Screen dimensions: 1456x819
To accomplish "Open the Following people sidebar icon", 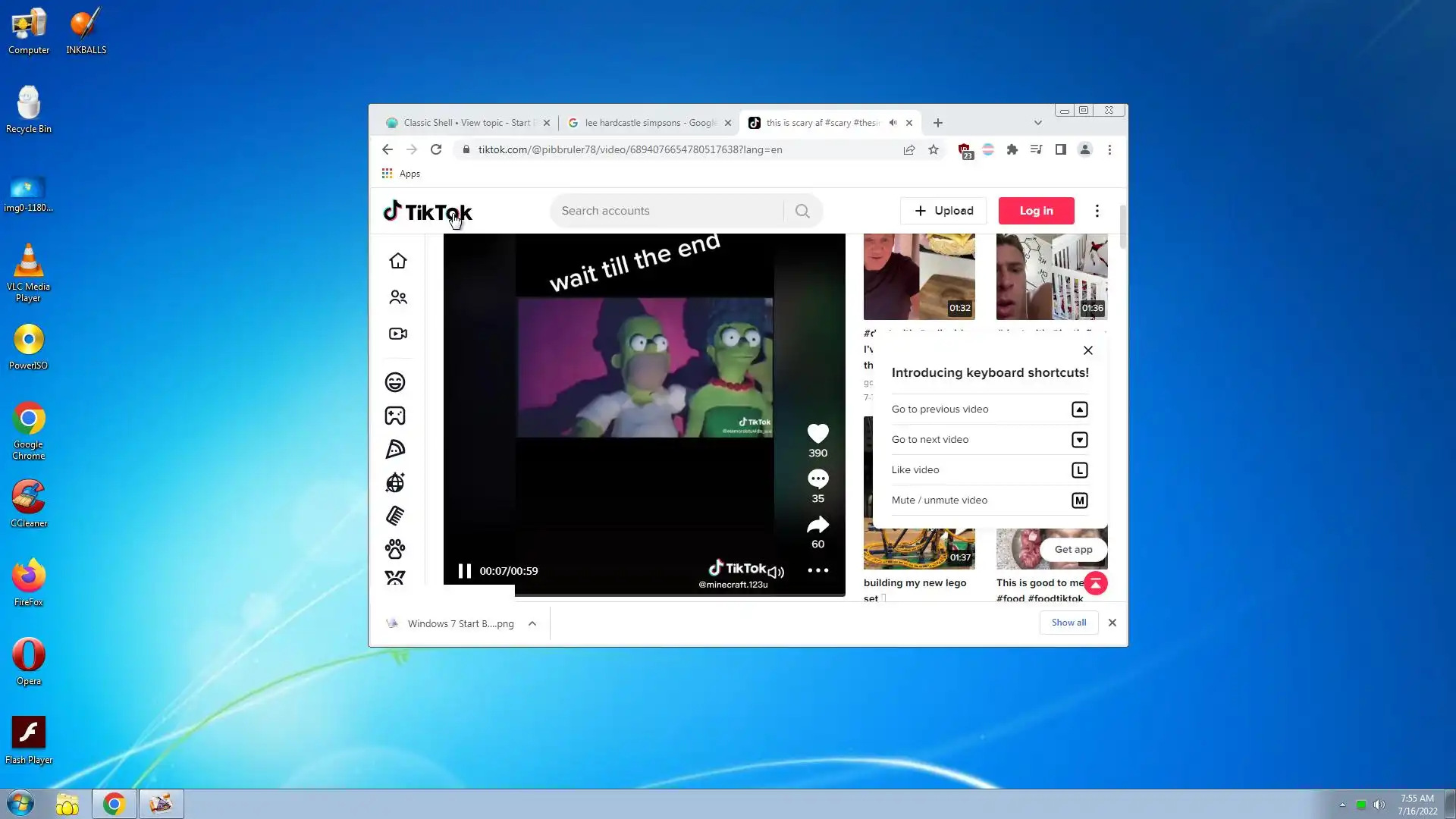I will pyautogui.click(x=397, y=297).
